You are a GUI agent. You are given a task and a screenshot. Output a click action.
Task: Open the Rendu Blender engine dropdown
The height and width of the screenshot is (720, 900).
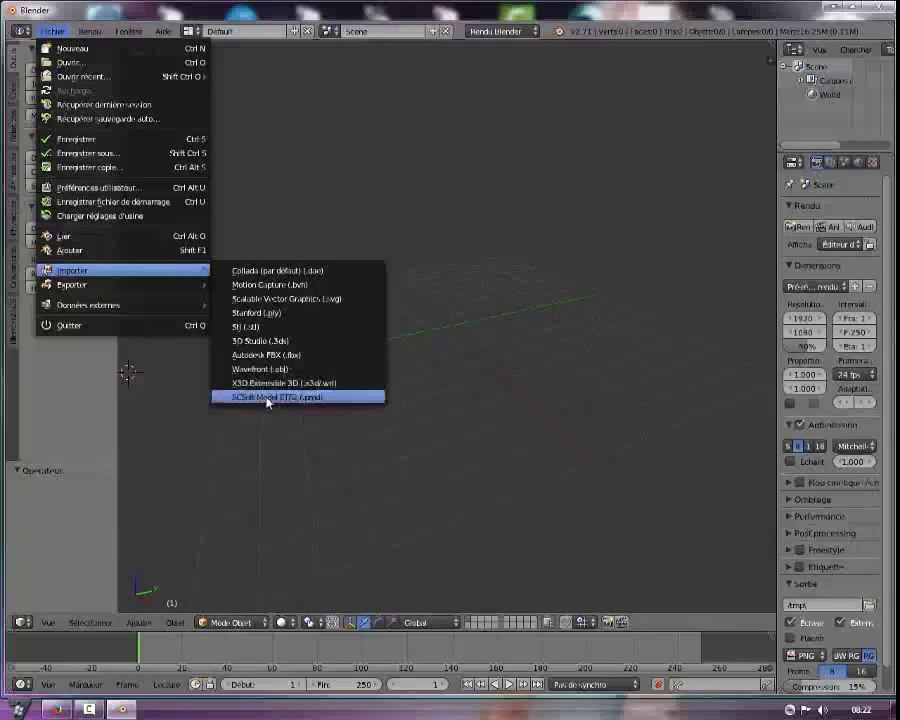pyautogui.click(x=503, y=32)
